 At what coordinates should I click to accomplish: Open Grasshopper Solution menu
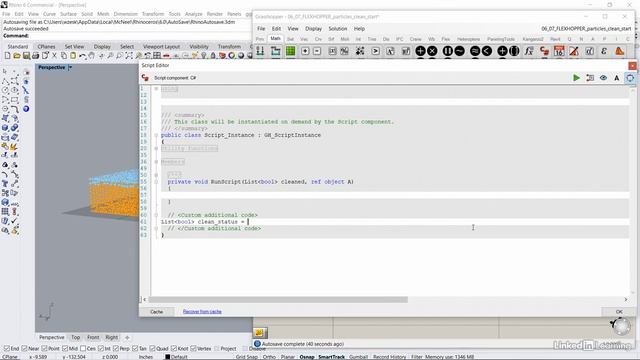coord(338,29)
